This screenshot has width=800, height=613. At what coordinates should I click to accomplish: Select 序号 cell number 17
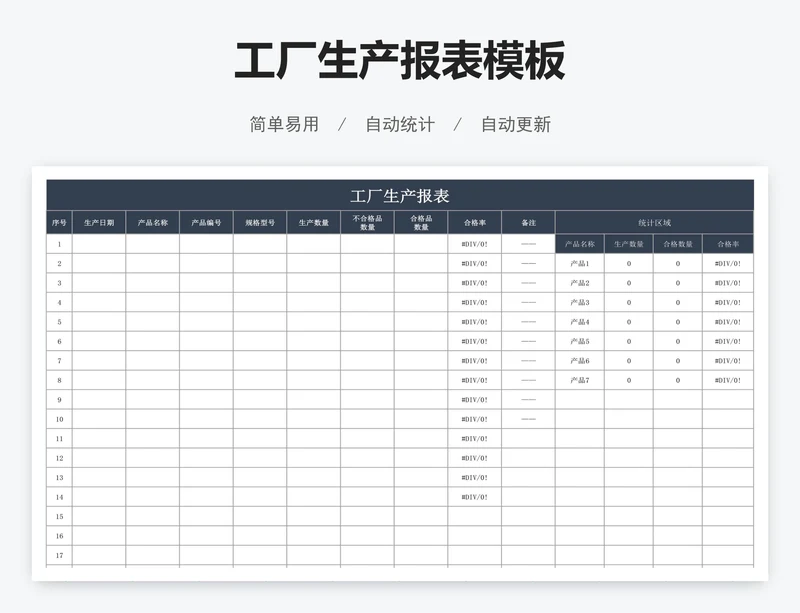coord(59,555)
